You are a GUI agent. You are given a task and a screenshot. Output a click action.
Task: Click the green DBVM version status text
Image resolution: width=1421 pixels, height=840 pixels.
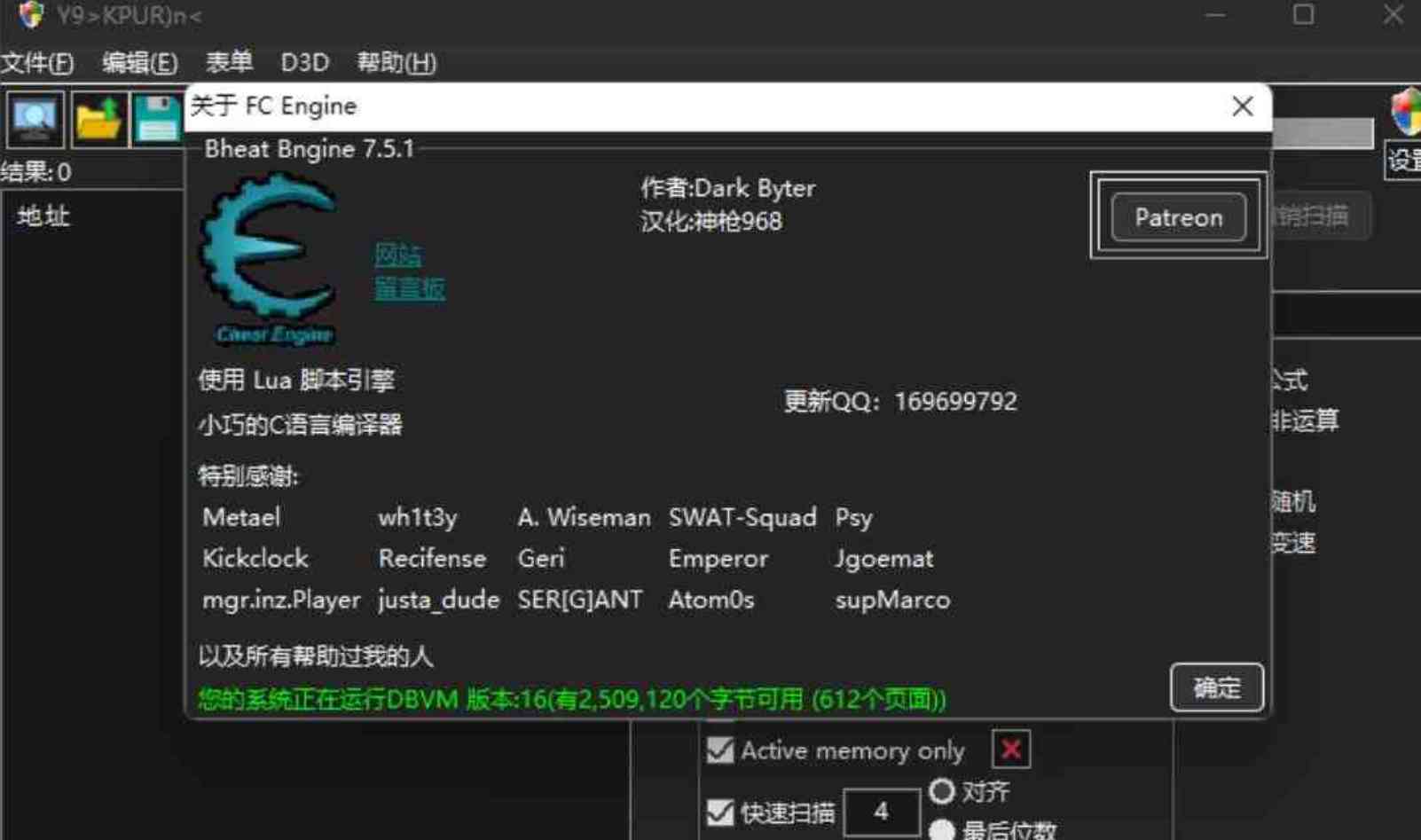572,699
